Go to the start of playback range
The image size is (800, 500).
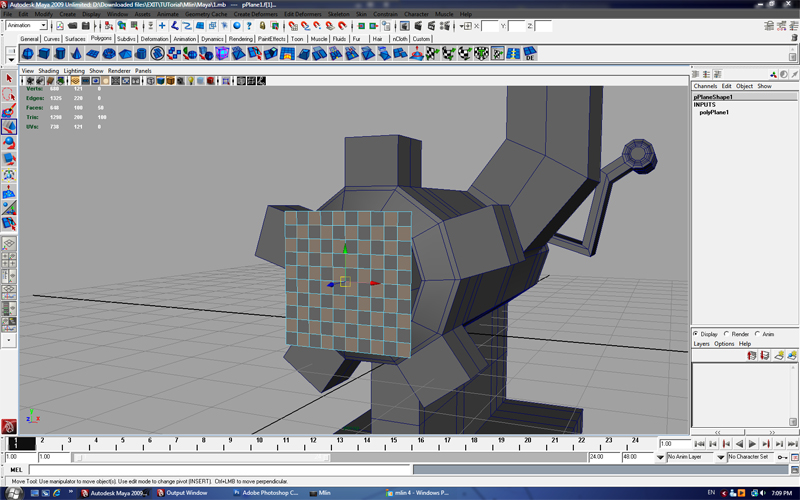click(699, 443)
